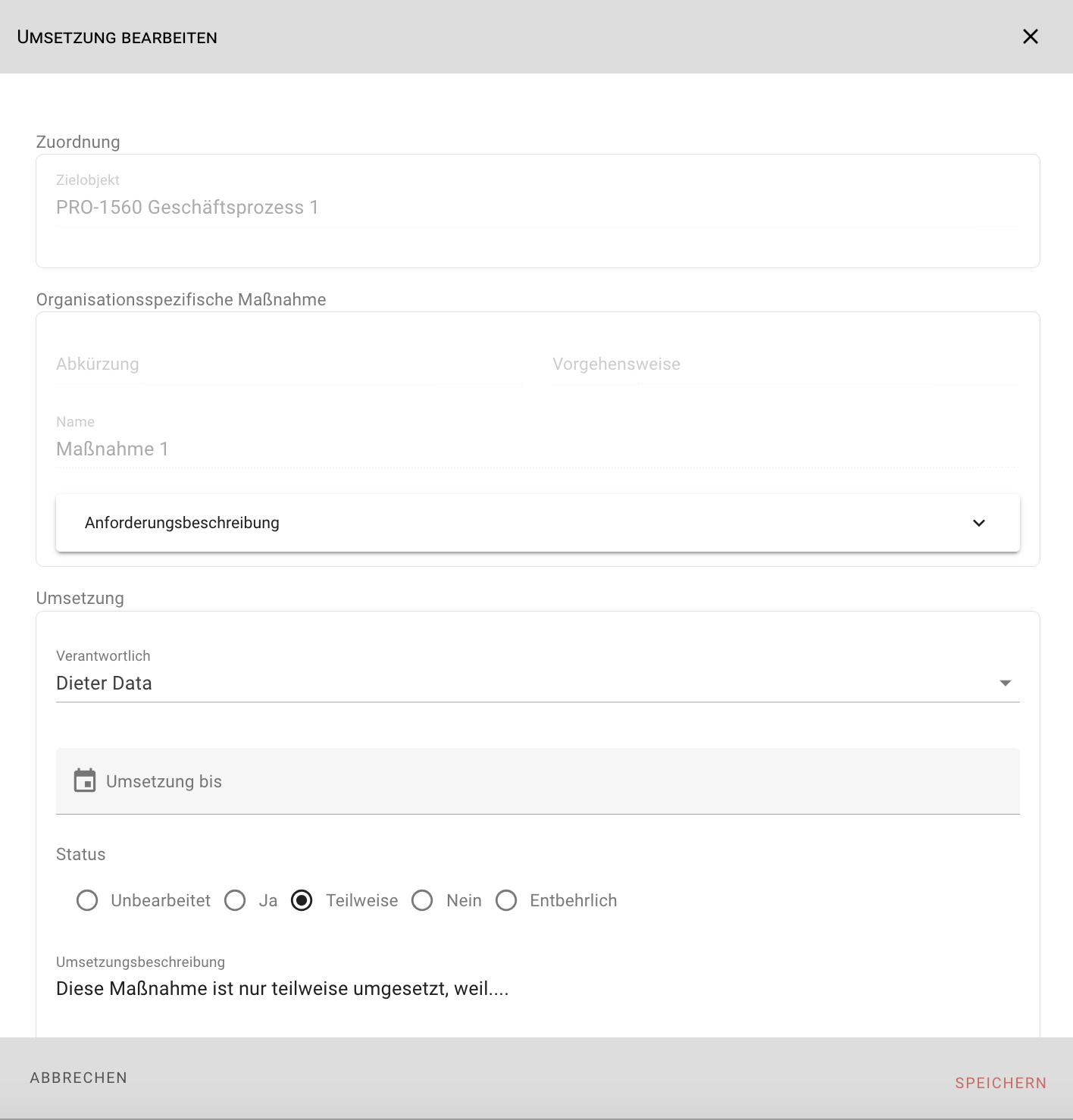Choose the Teilweise status radio button
This screenshot has height=1120, width=1073.
[x=302, y=900]
